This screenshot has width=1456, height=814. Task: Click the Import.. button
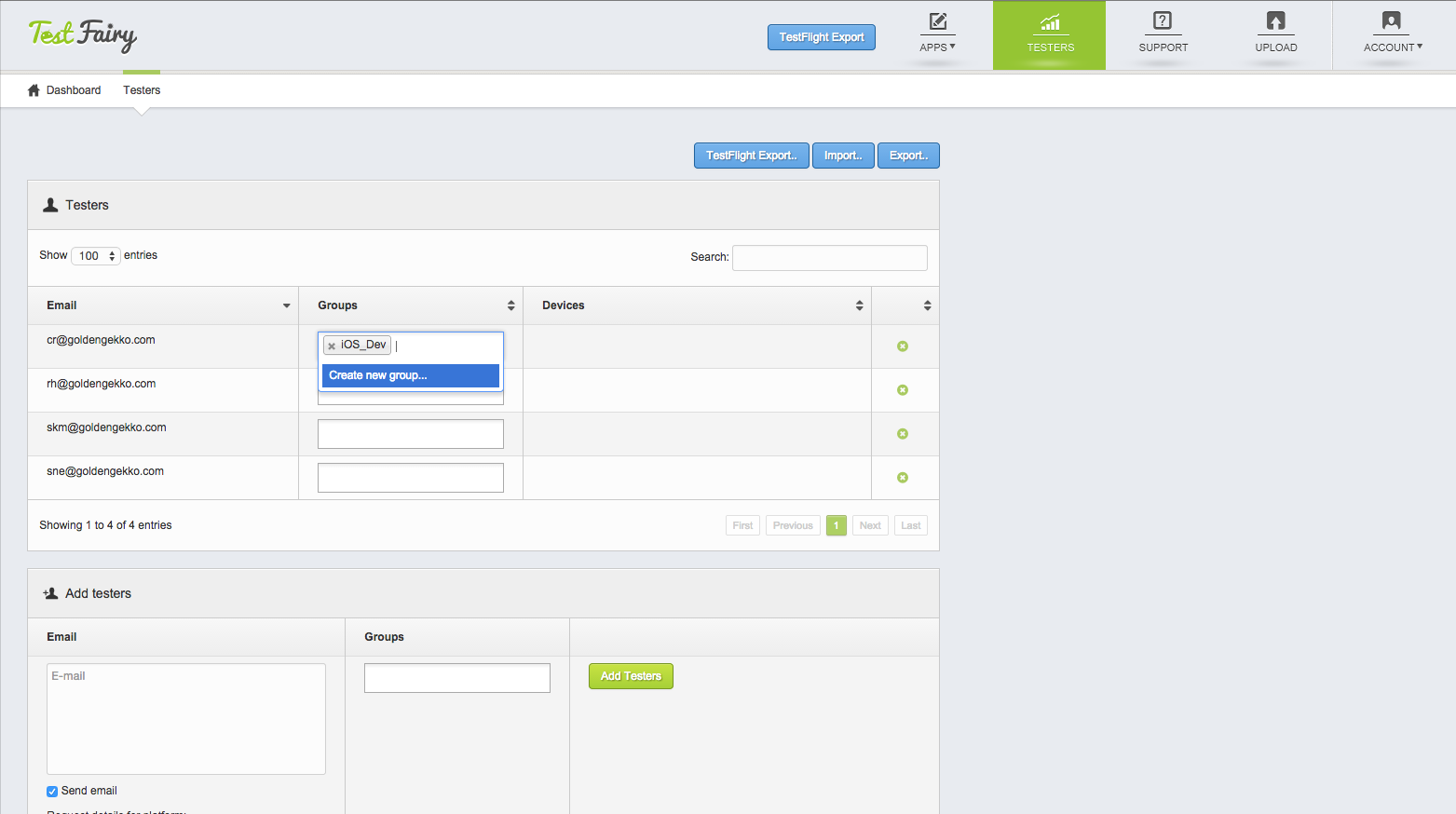pos(843,156)
